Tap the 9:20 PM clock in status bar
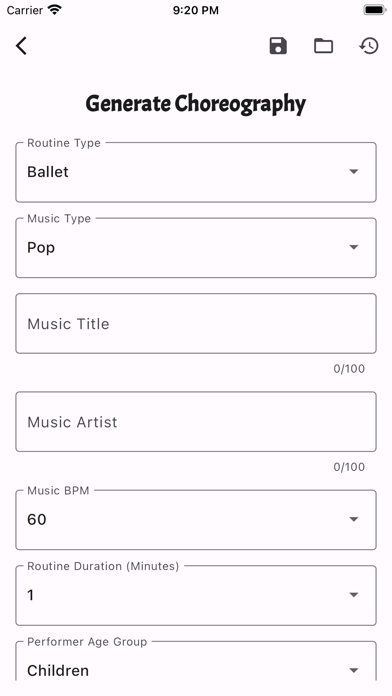 [x=196, y=10]
